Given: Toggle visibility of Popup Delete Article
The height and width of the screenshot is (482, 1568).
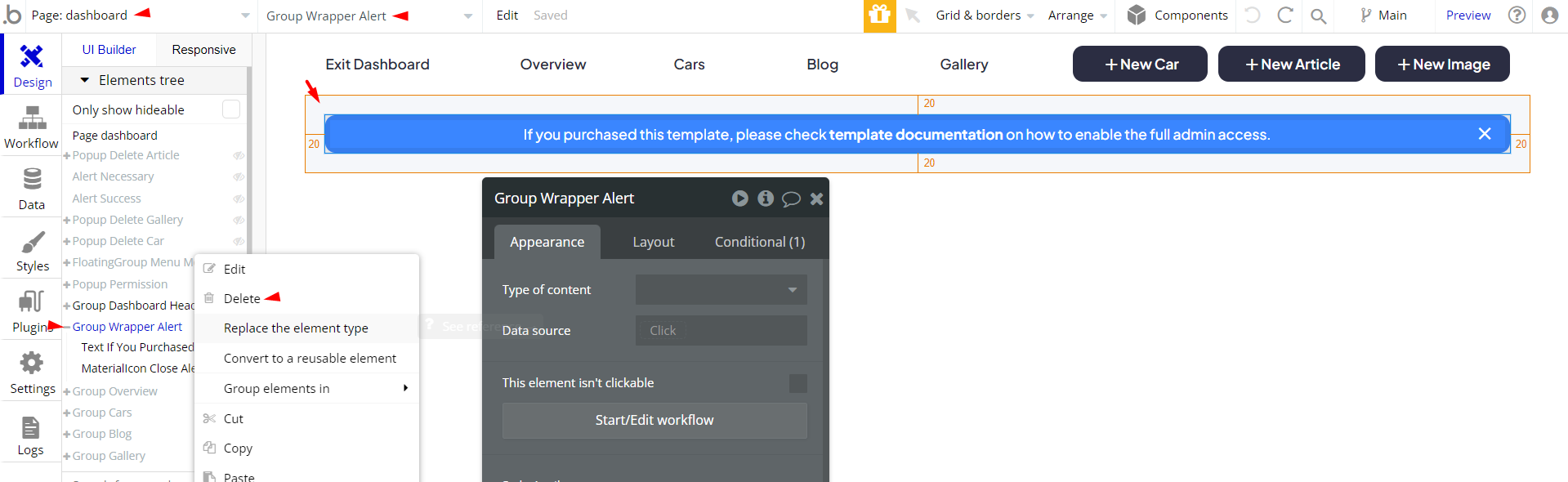Looking at the screenshot, I should tap(239, 155).
